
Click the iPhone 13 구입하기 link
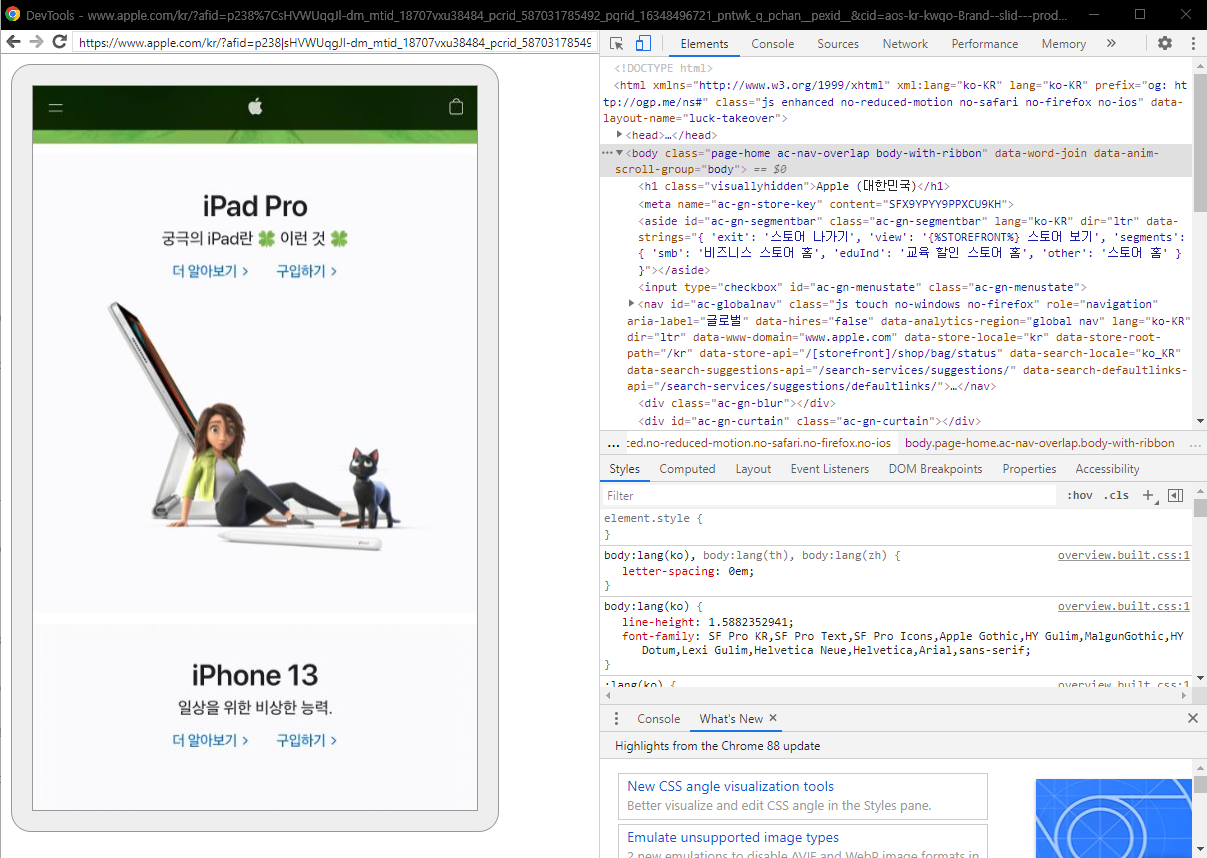pos(306,740)
